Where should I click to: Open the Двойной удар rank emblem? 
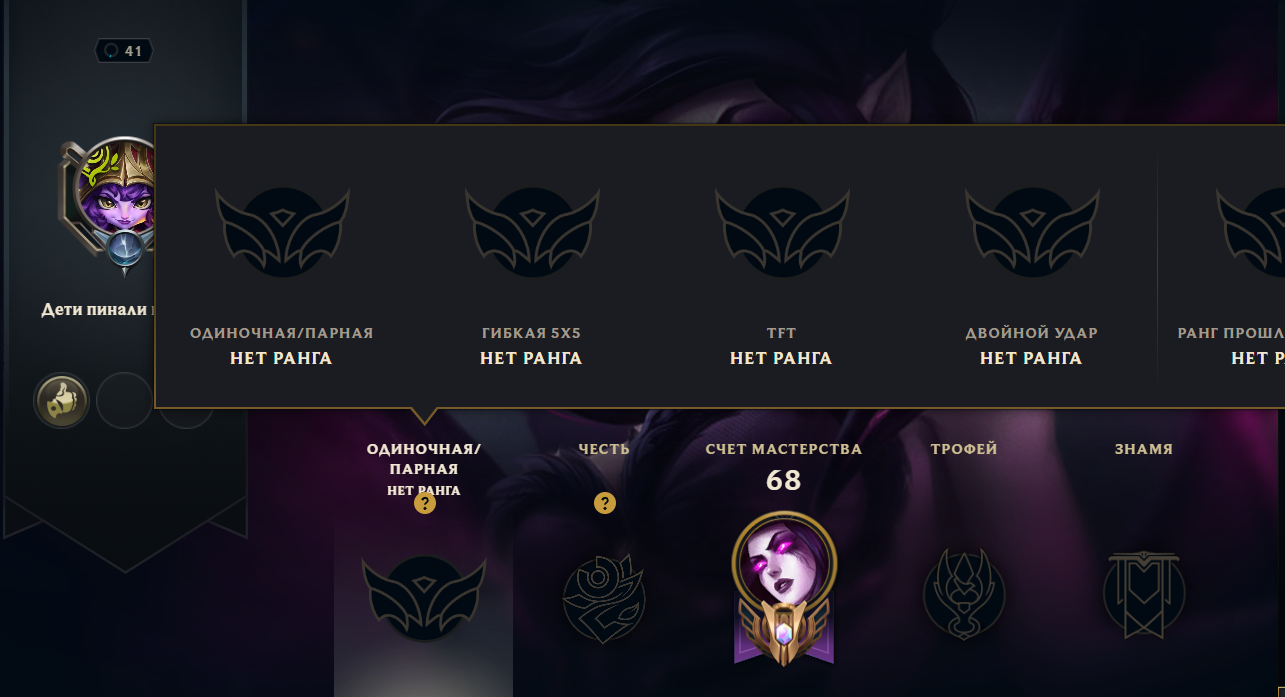click(1032, 232)
